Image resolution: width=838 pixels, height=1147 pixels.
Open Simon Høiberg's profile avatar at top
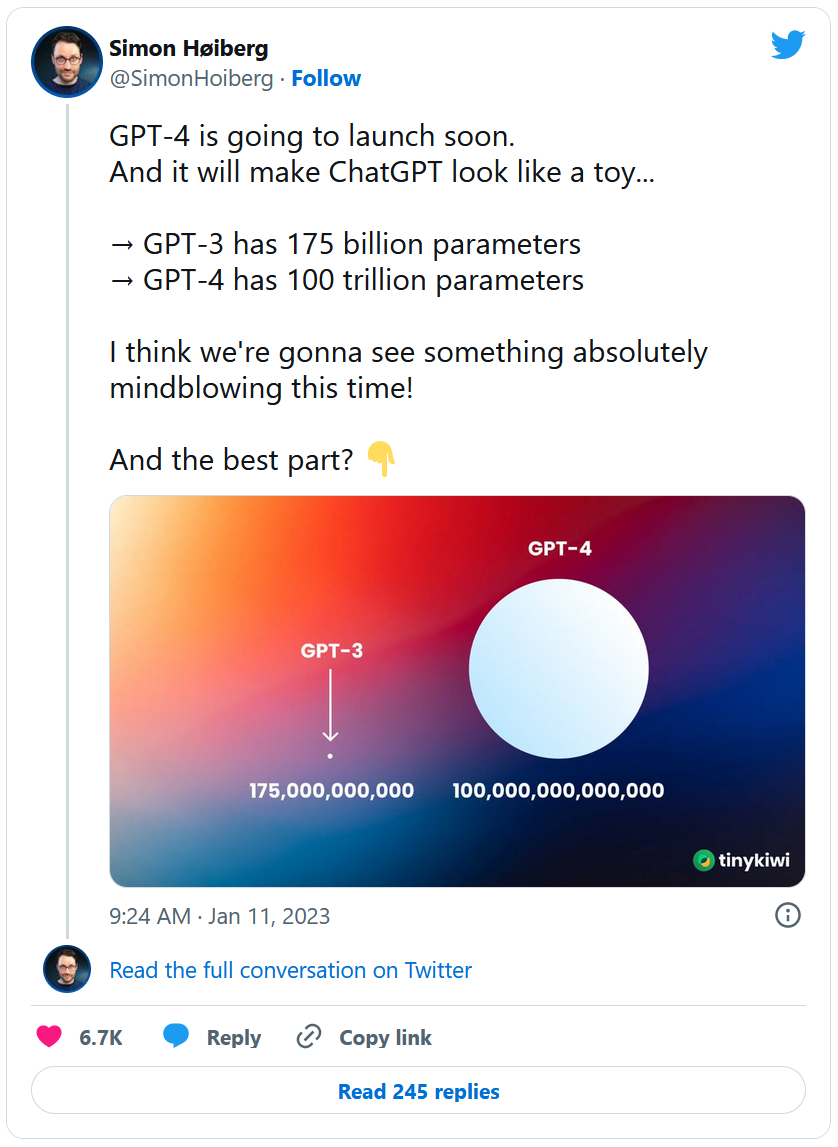click(68, 62)
